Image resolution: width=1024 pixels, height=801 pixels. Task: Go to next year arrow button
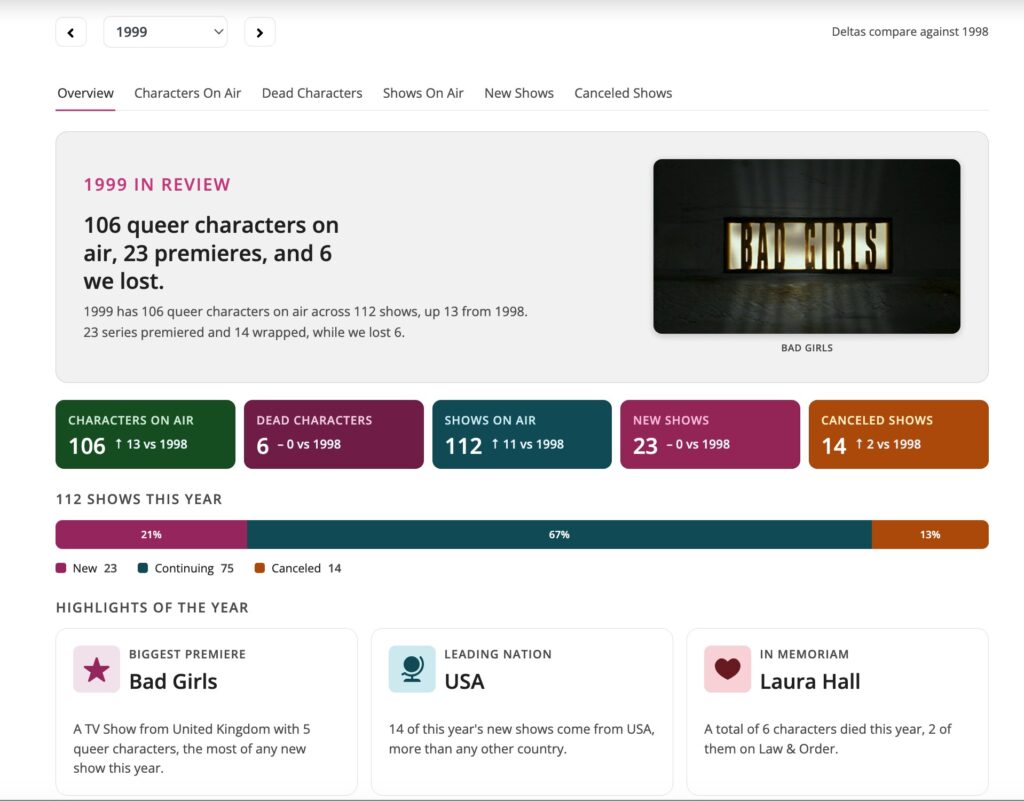tap(259, 32)
